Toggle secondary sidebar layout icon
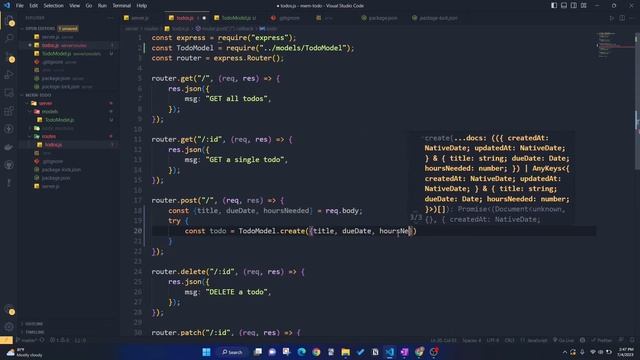640x360 pixels. [x=573, y=6]
